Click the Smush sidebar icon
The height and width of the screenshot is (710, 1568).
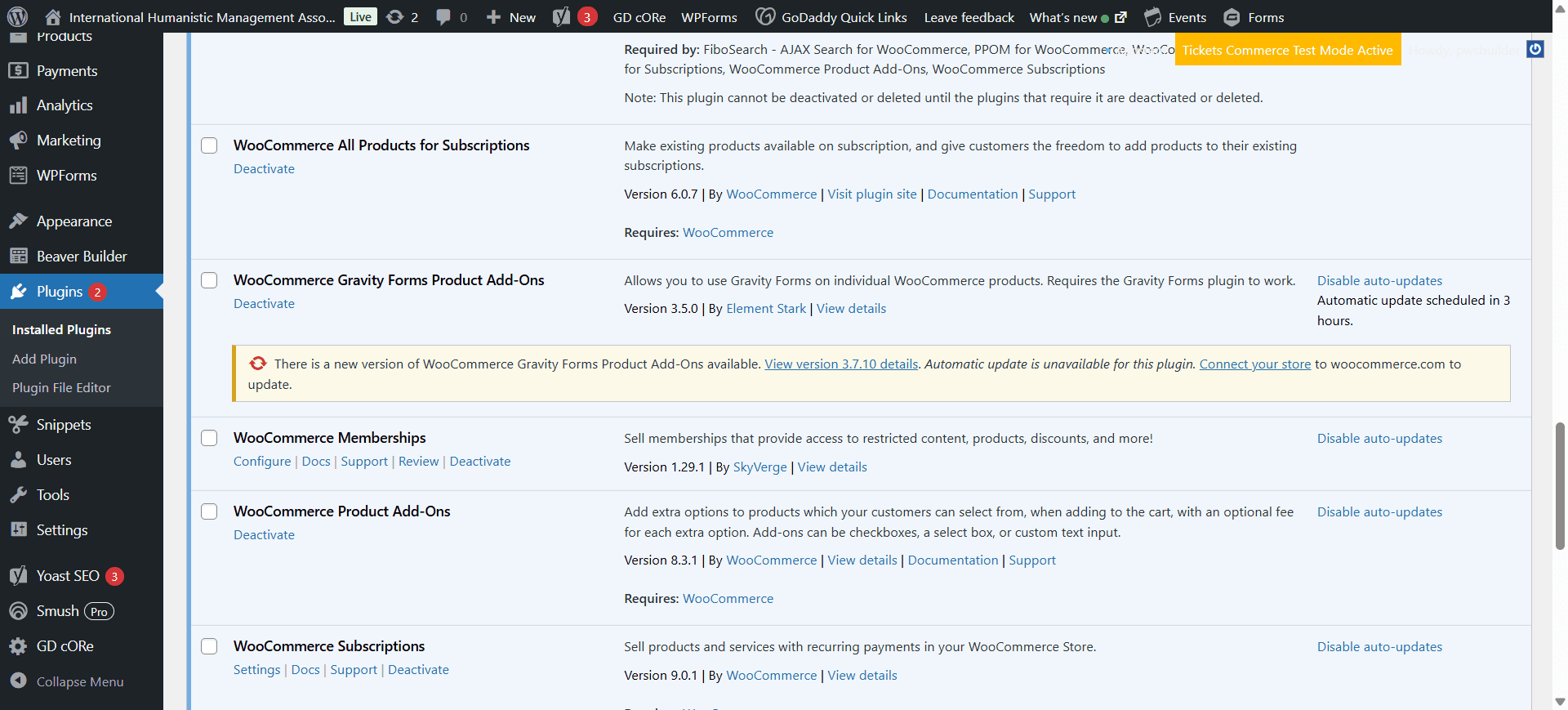tap(18, 611)
